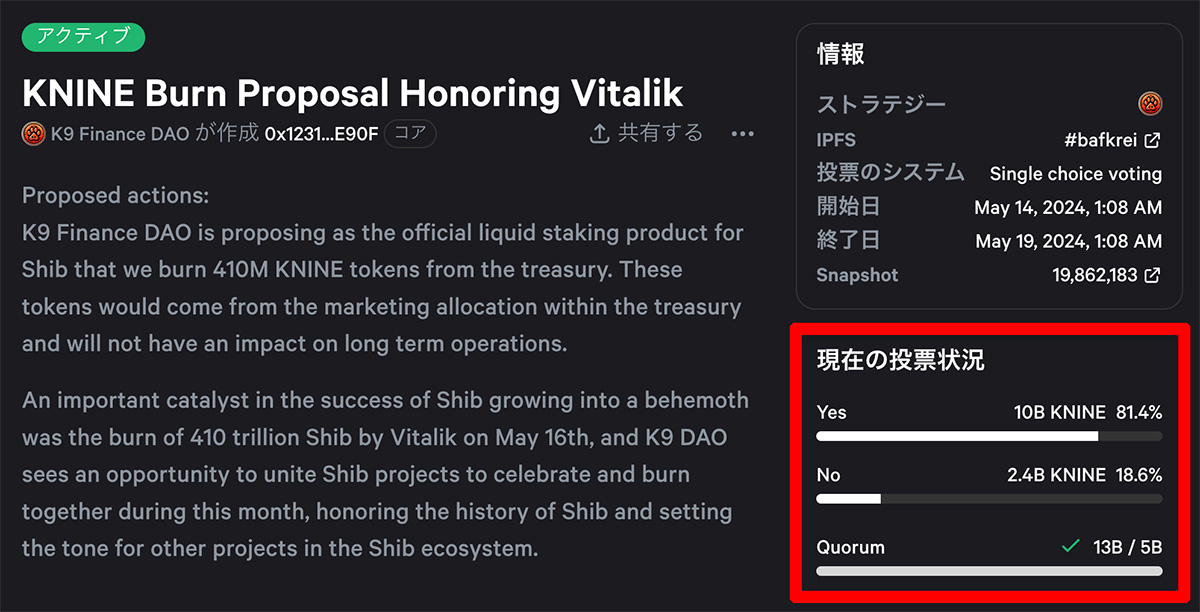The width and height of the screenshot is (1200, 612).
Task: Open the three-dot more options menu
Action: tap(742, 133)
